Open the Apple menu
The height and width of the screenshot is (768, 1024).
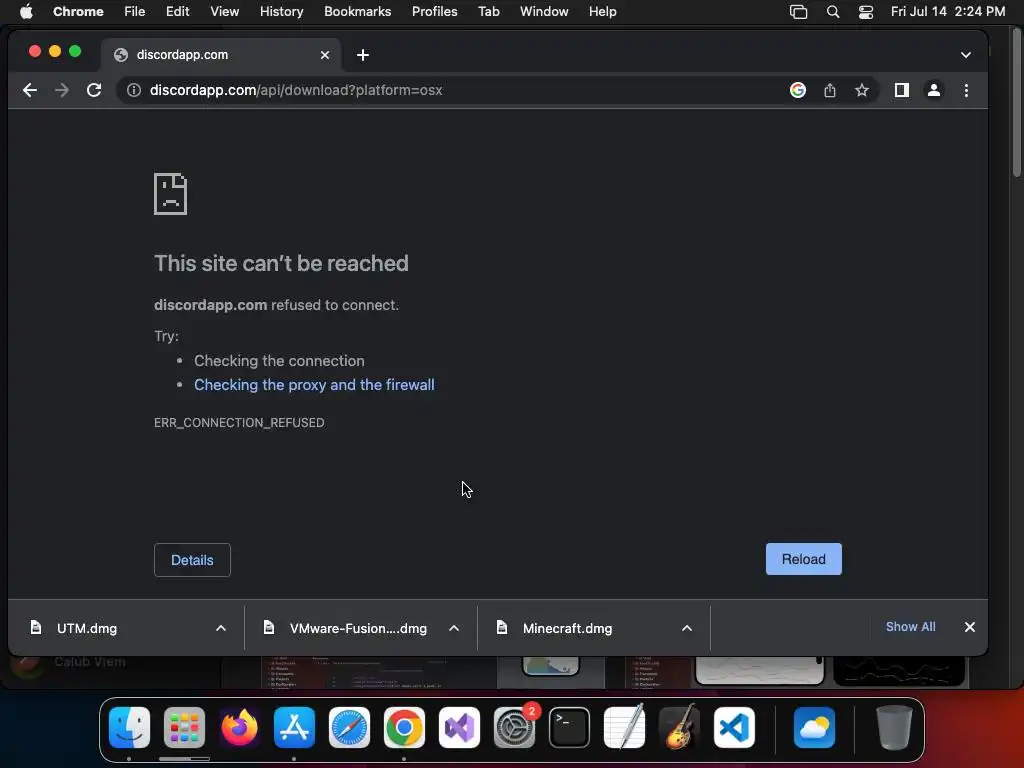[26, 12]
